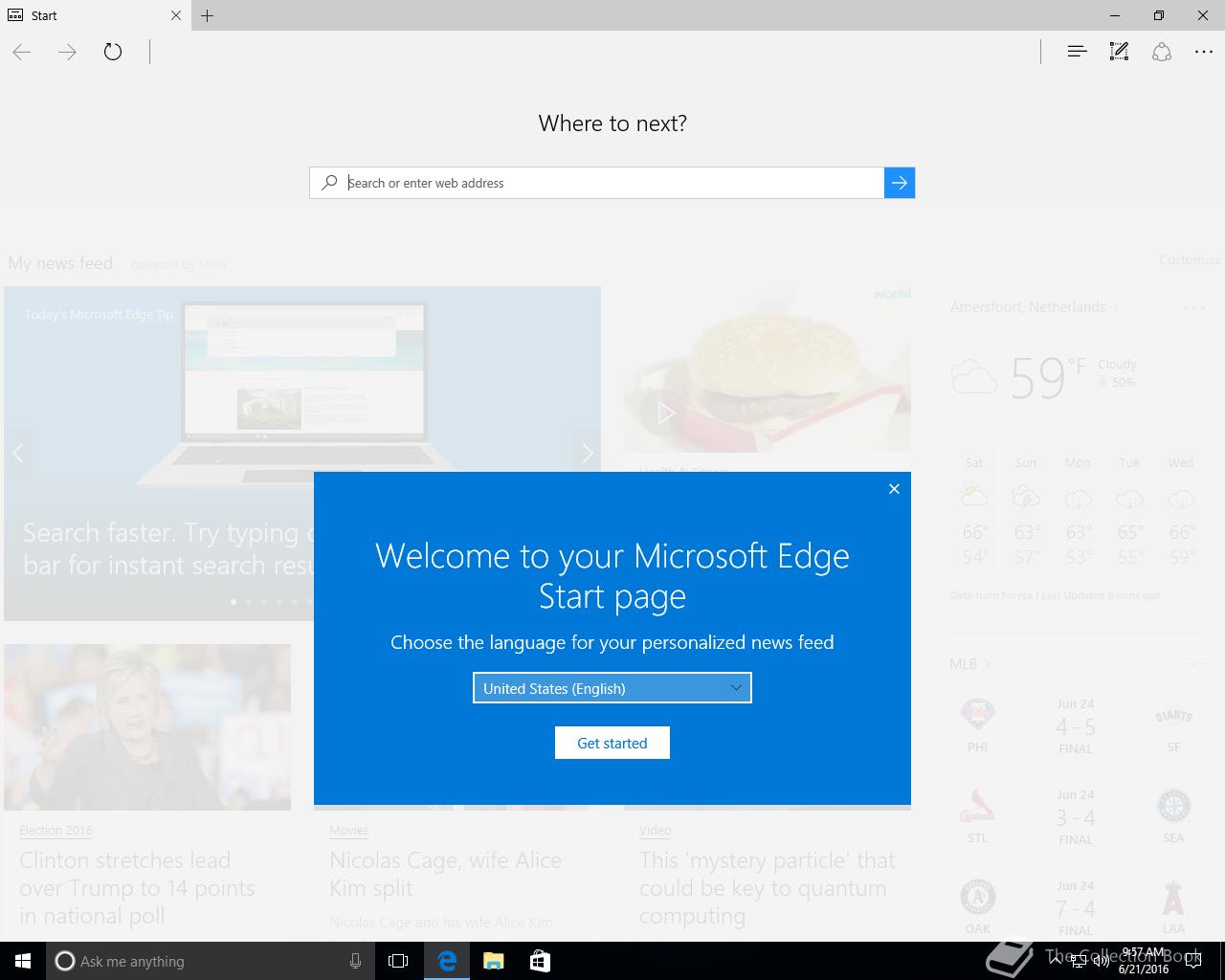Select the SF Giants team logo
This screenshot has width=1225, height=980.
(x=1173, y=716)
